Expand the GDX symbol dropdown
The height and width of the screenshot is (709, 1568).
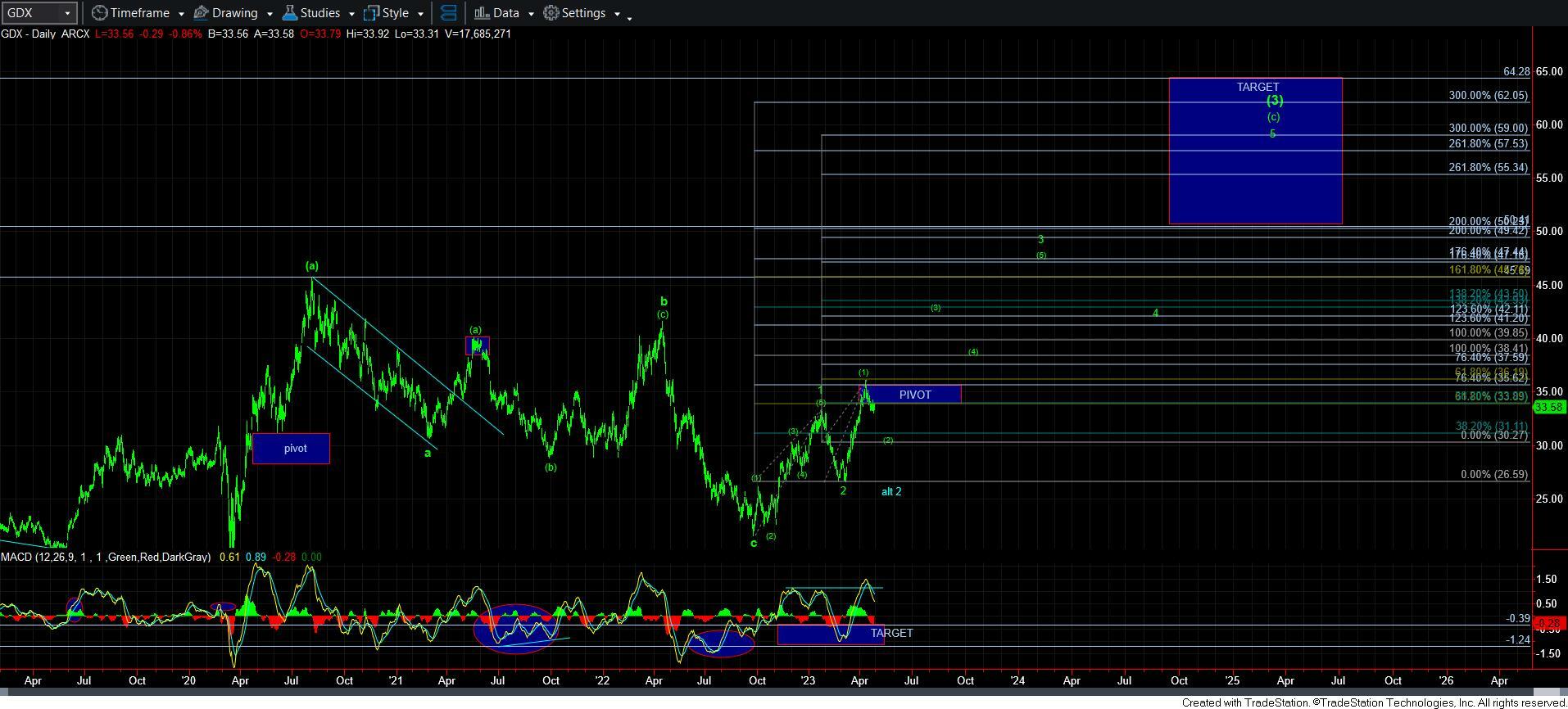pos(67,13)
